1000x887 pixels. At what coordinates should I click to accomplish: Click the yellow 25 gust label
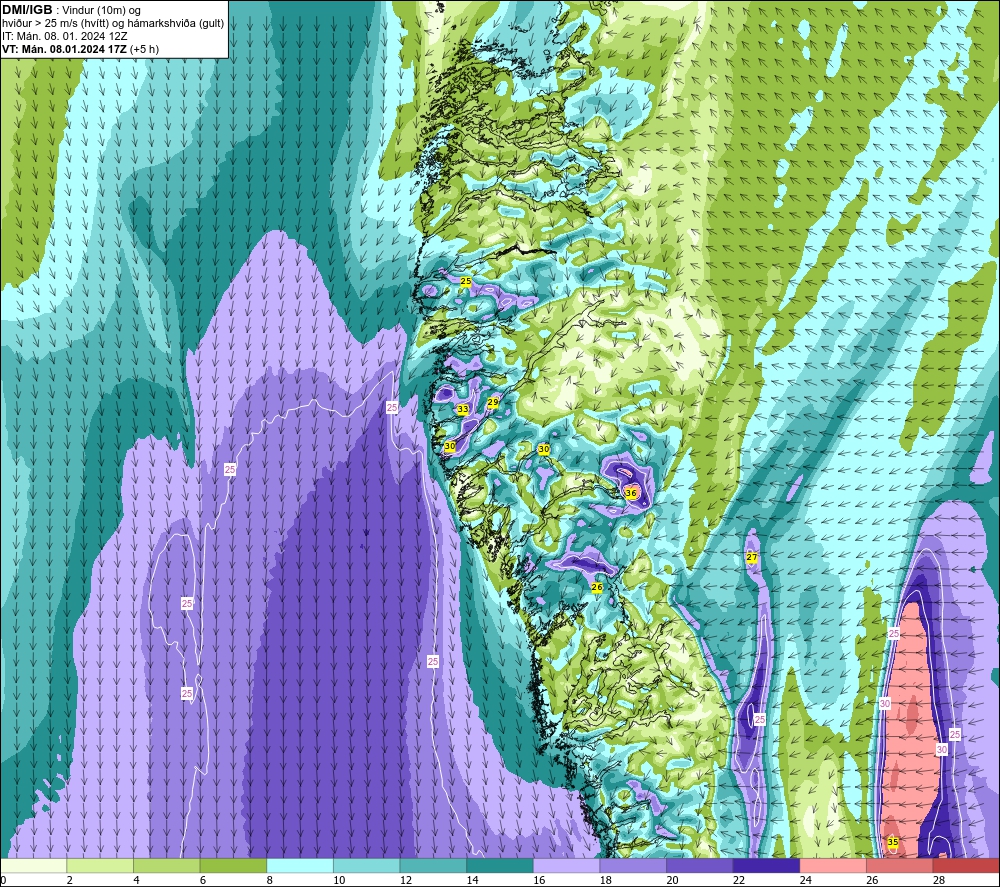coord(466,281)
